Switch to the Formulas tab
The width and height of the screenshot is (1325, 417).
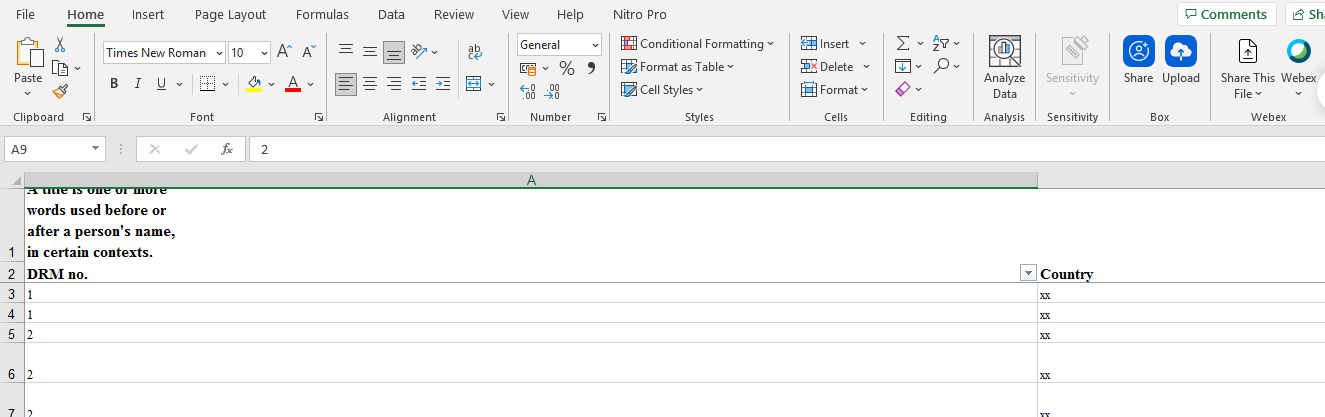tap(322, 15)
